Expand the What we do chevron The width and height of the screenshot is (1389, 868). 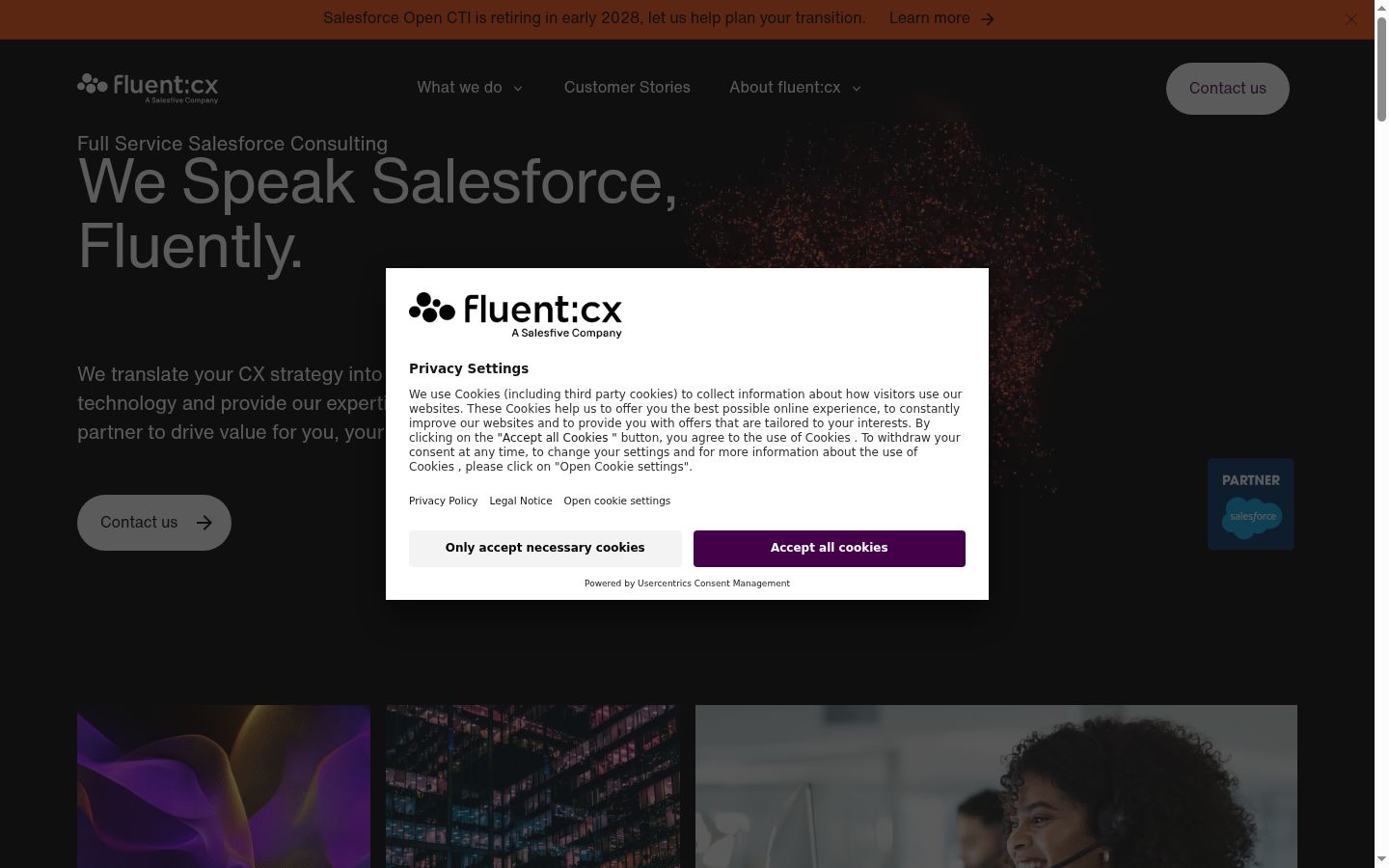[x=518, y=89]
